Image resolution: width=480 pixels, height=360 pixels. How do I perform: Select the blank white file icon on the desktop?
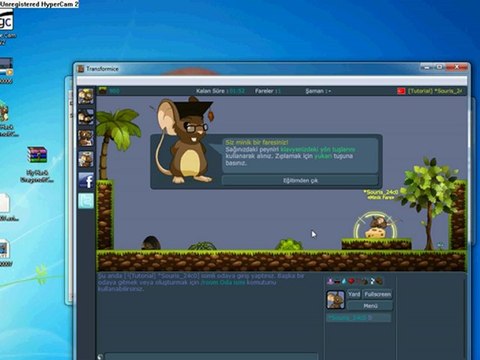coord(4,203)
